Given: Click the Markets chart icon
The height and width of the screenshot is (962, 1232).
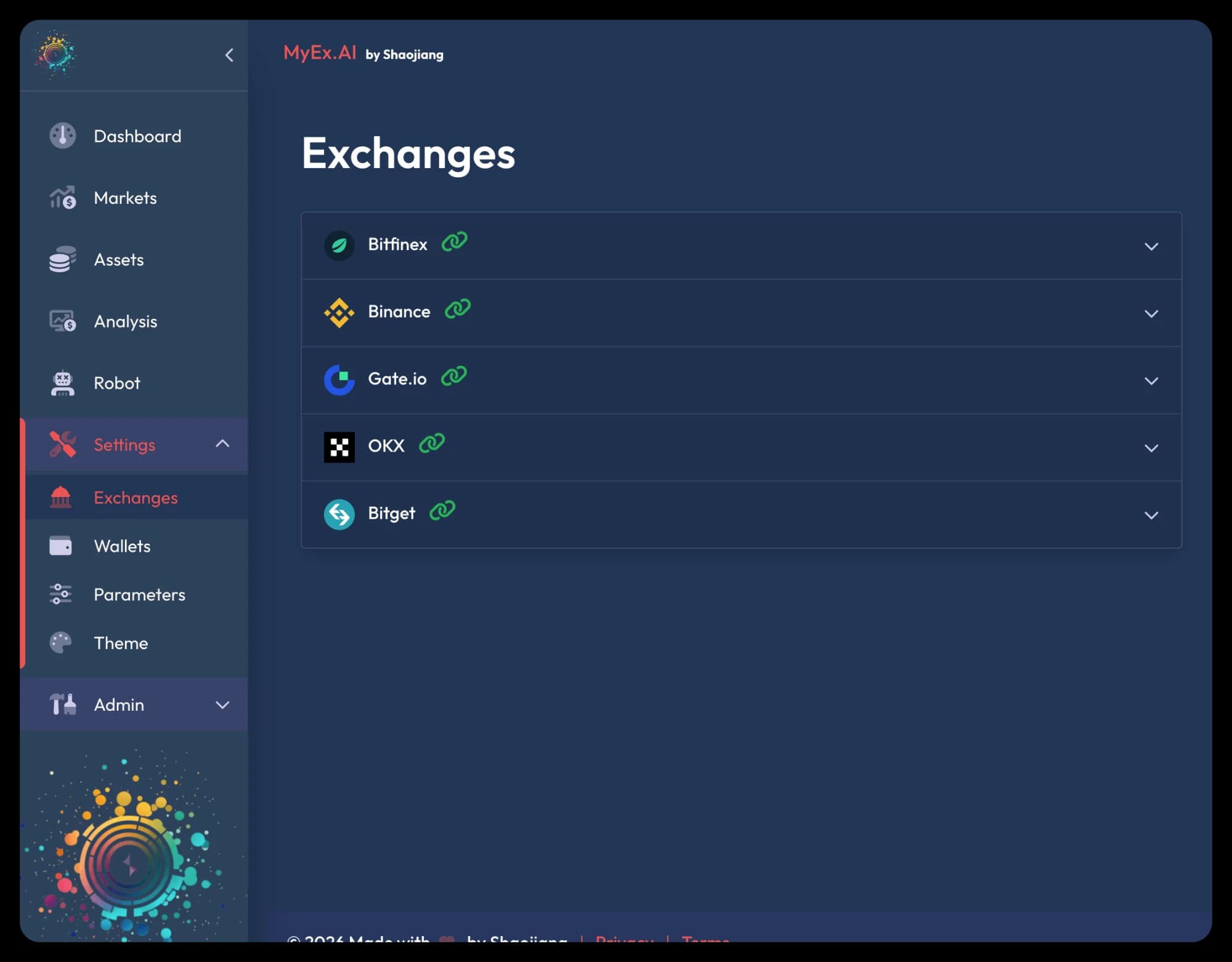Looking at the screenshot, I should 62,198.
